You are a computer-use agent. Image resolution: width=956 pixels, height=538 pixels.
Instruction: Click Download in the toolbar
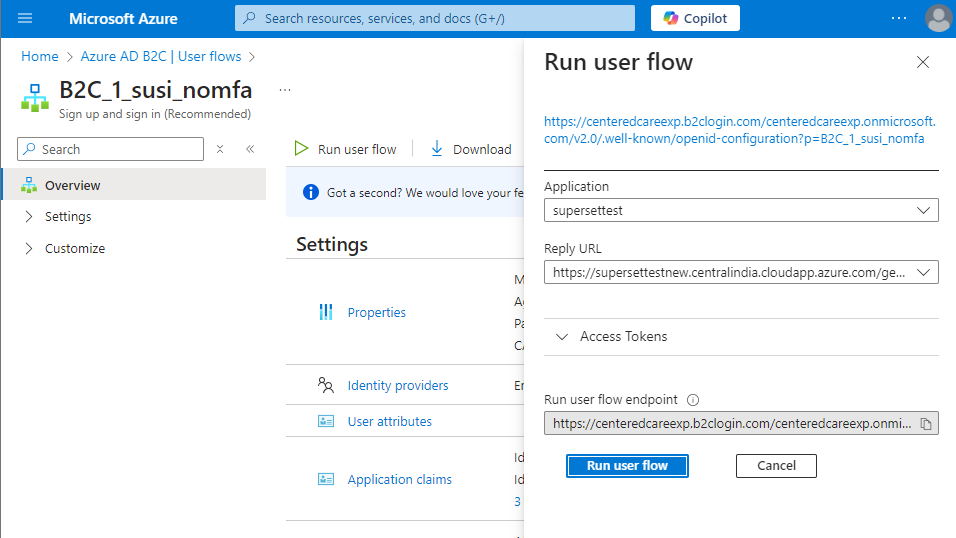tap(471, 149)
